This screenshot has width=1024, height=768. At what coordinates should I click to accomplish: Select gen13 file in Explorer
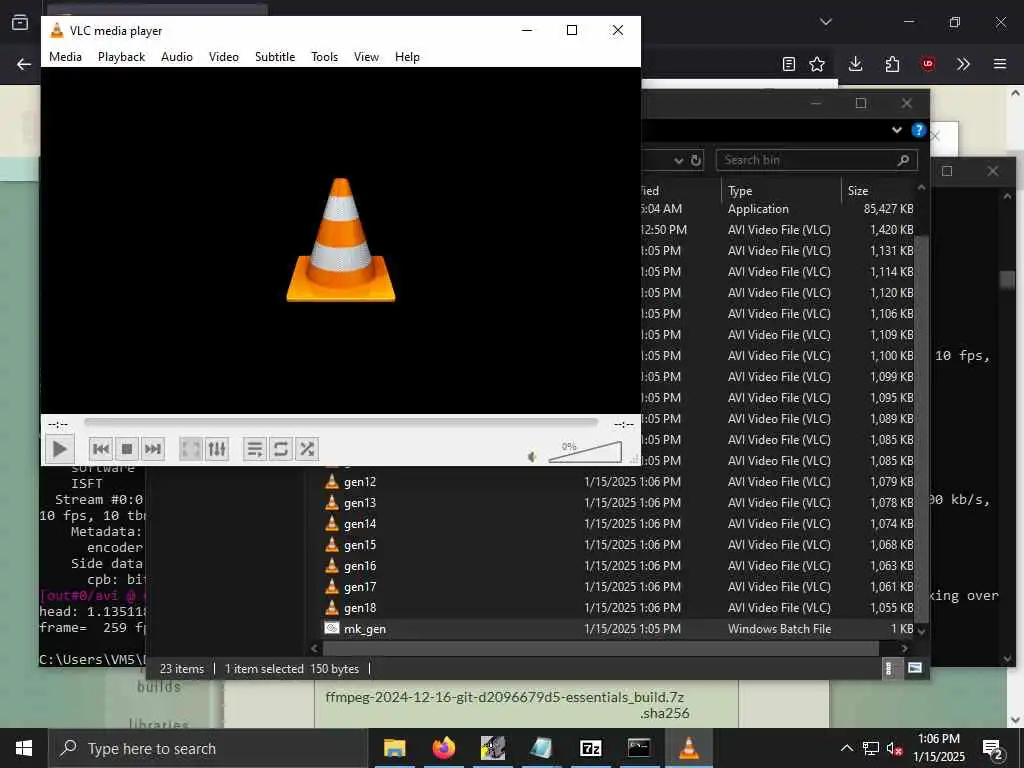360,503
